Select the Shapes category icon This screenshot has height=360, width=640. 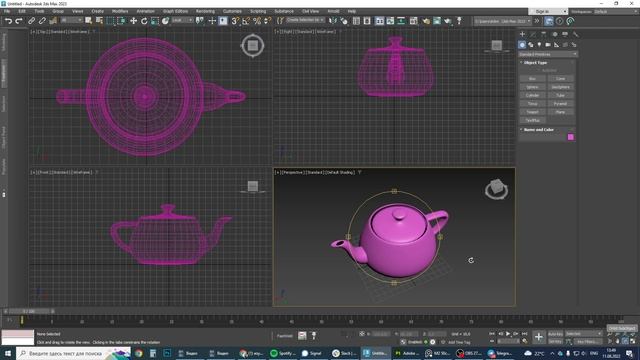[531, 45]
